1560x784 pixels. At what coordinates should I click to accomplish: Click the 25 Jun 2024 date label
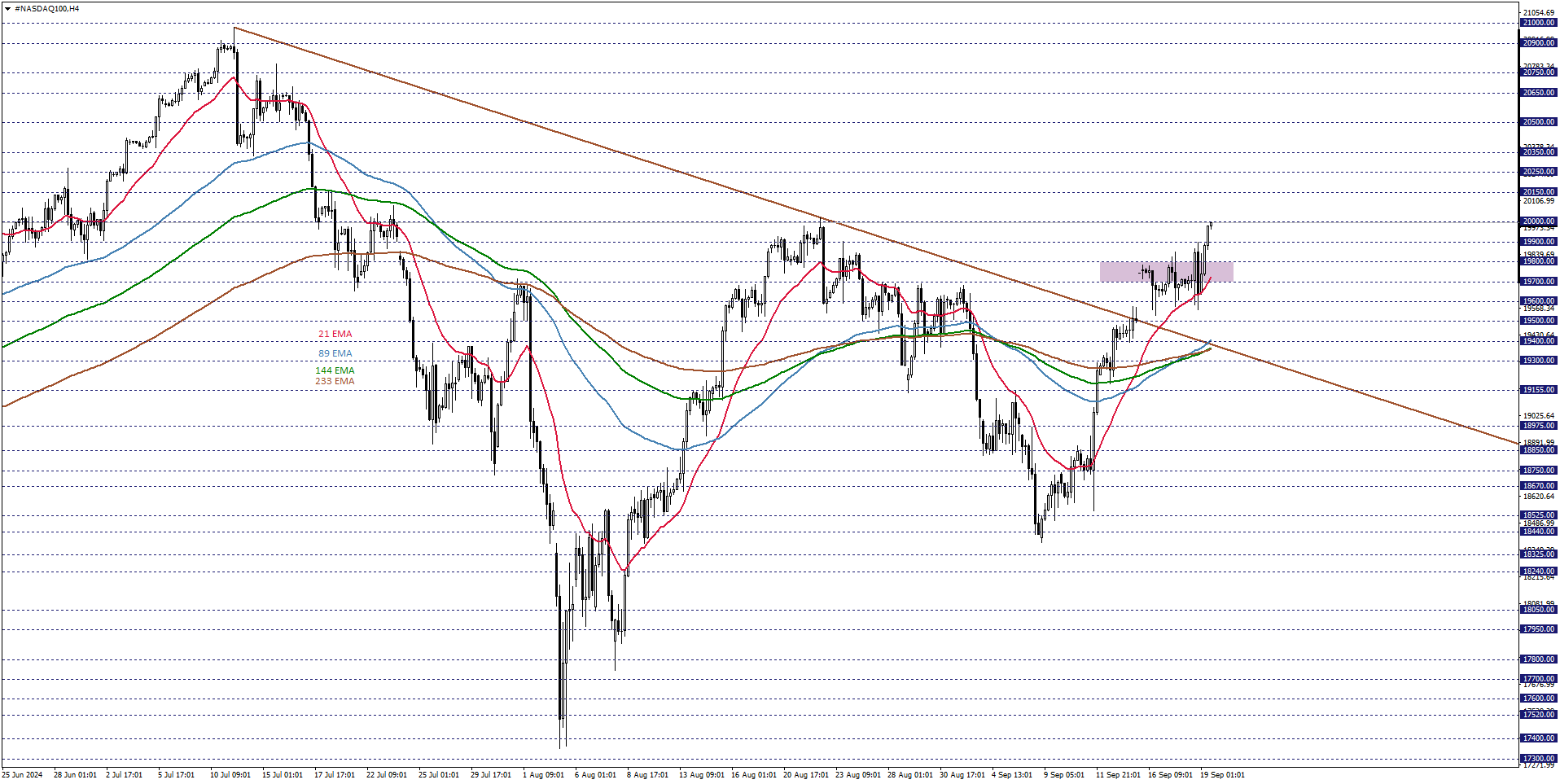point(23,775)
